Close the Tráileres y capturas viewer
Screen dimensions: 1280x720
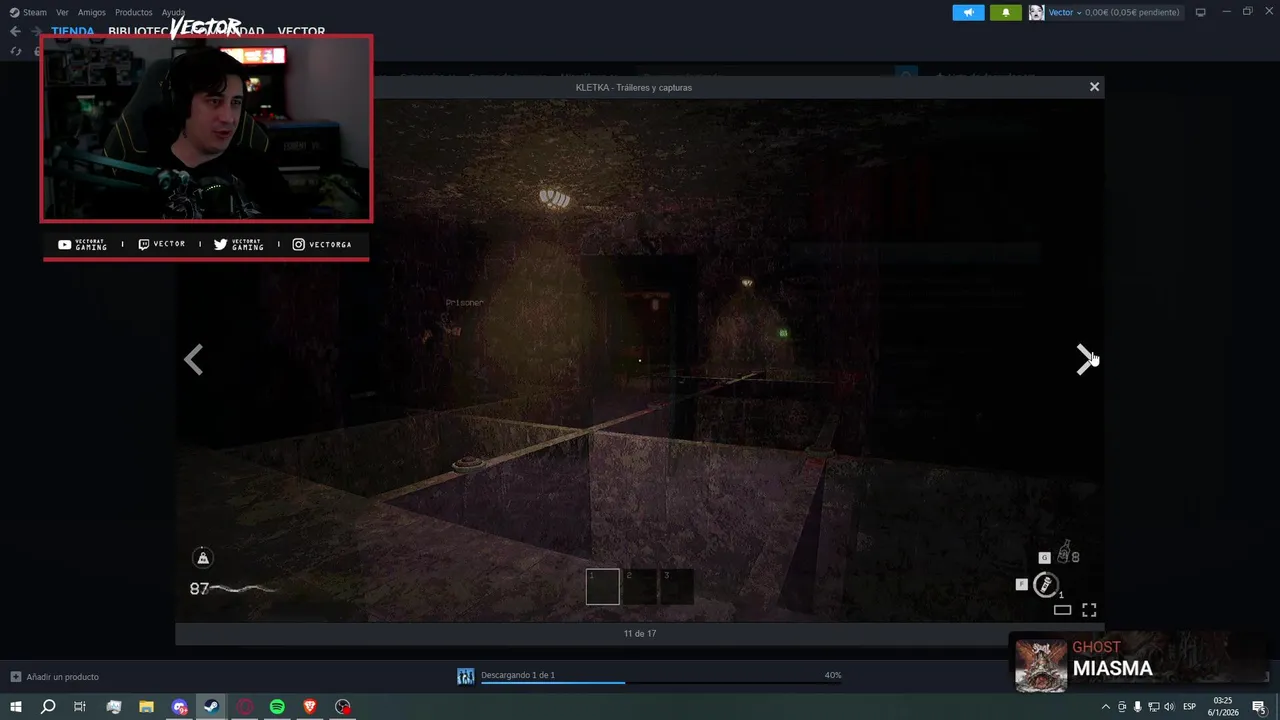(x=1094, y=87)
